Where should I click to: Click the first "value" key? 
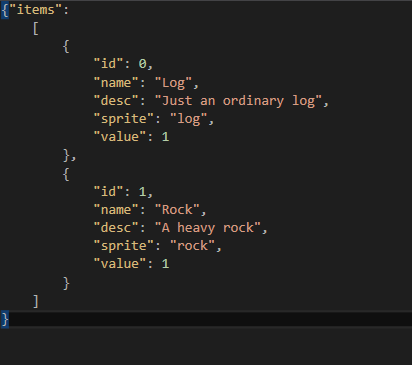[120, 137]
